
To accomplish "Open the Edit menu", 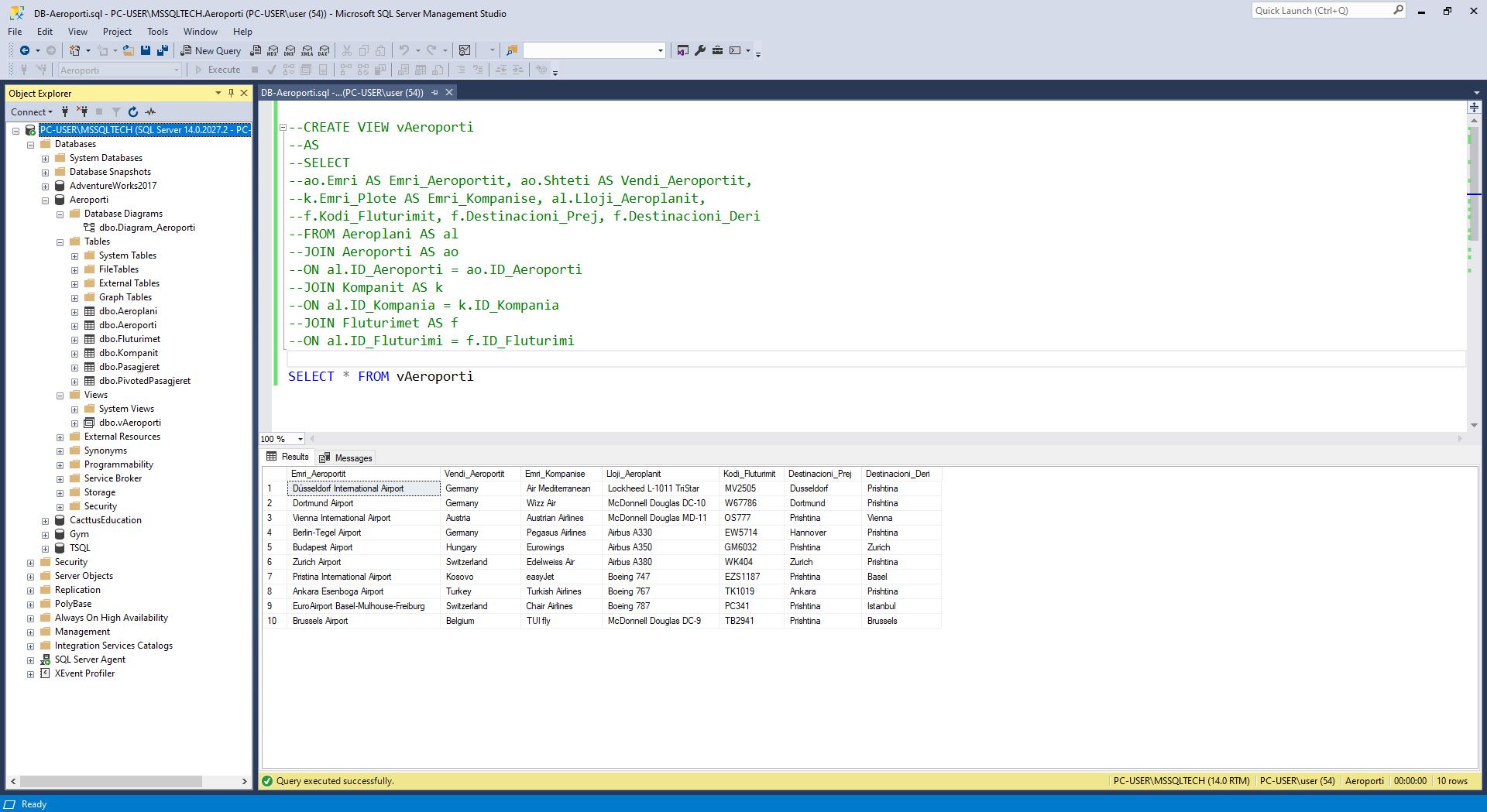I will [45, 32].
